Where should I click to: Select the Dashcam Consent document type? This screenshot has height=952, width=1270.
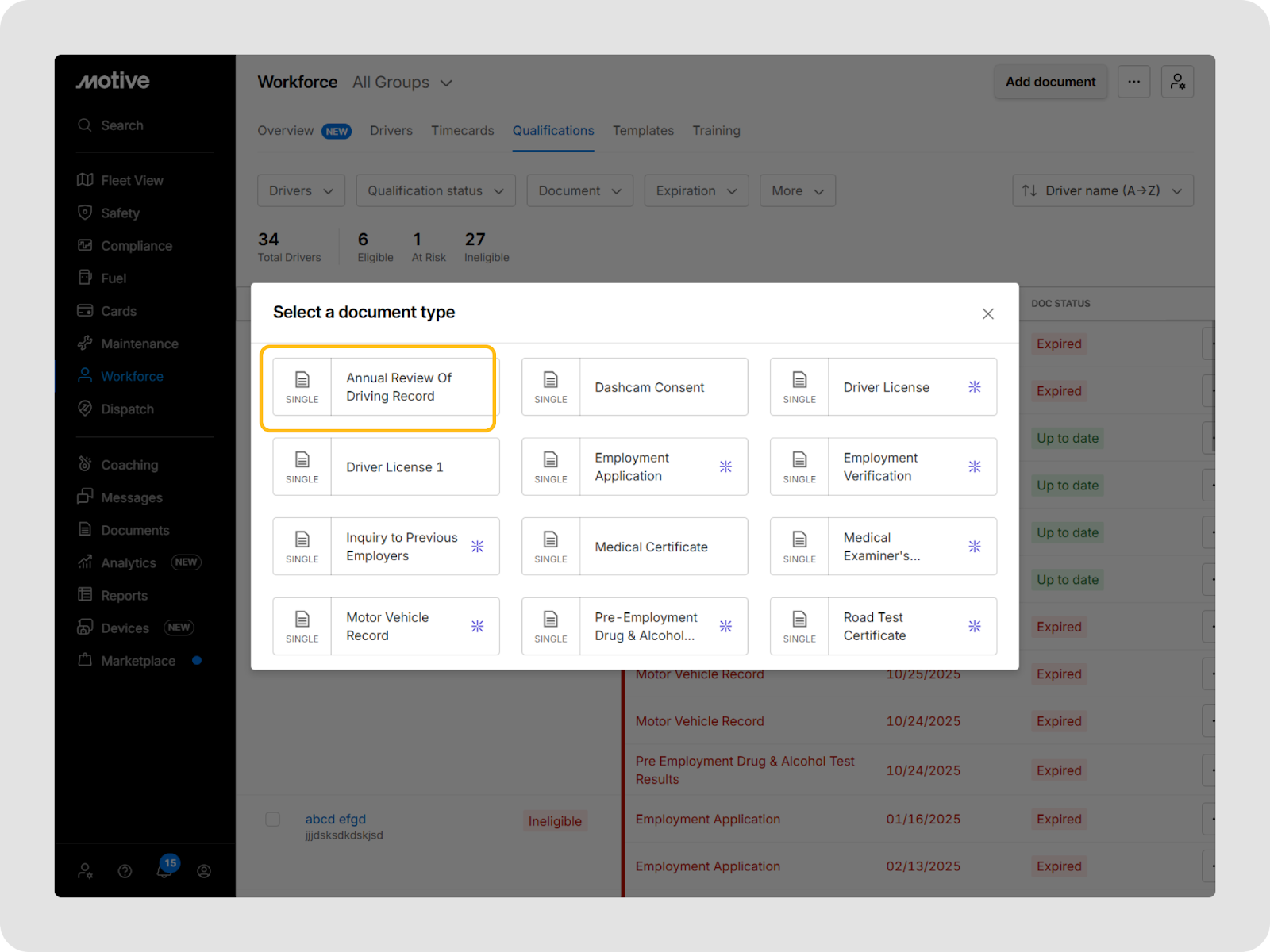[634, 387]
